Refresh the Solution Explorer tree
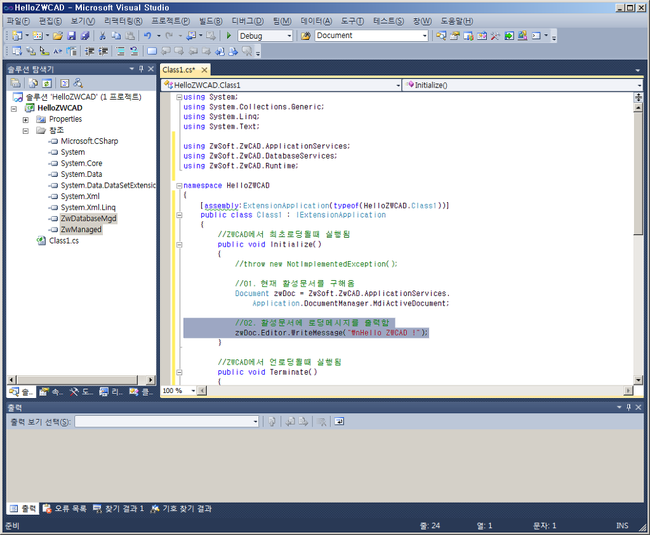This screenshot has height=535, width=650. pyautogui.click(x=47, y=83)
